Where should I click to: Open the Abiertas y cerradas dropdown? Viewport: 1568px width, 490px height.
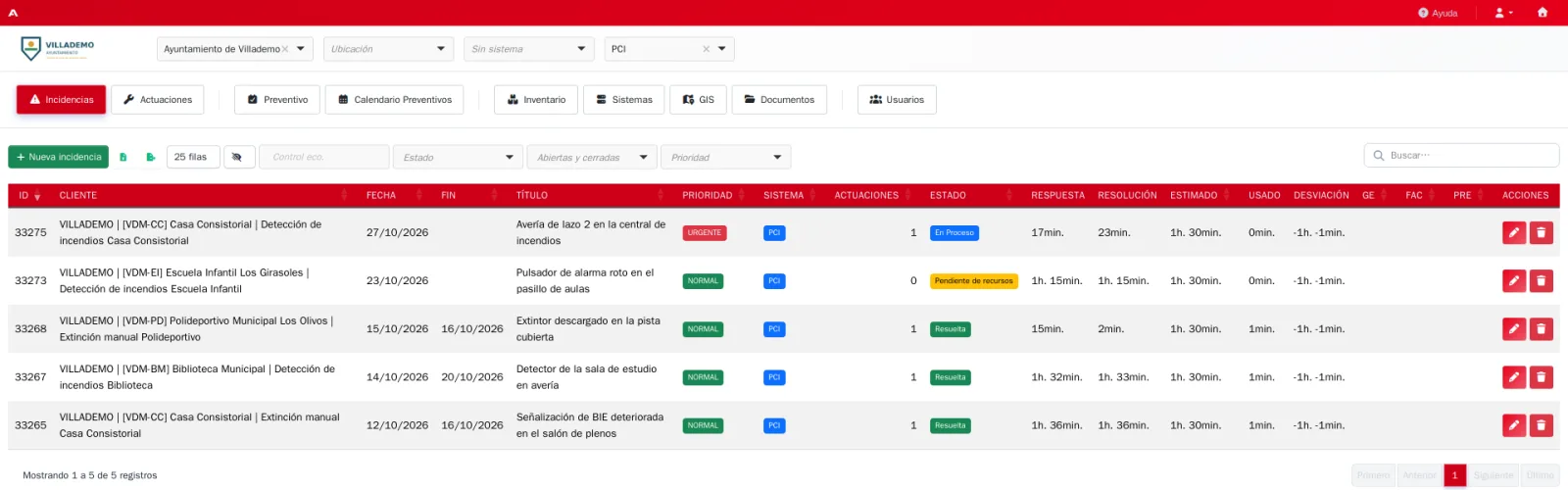[593, 157]
